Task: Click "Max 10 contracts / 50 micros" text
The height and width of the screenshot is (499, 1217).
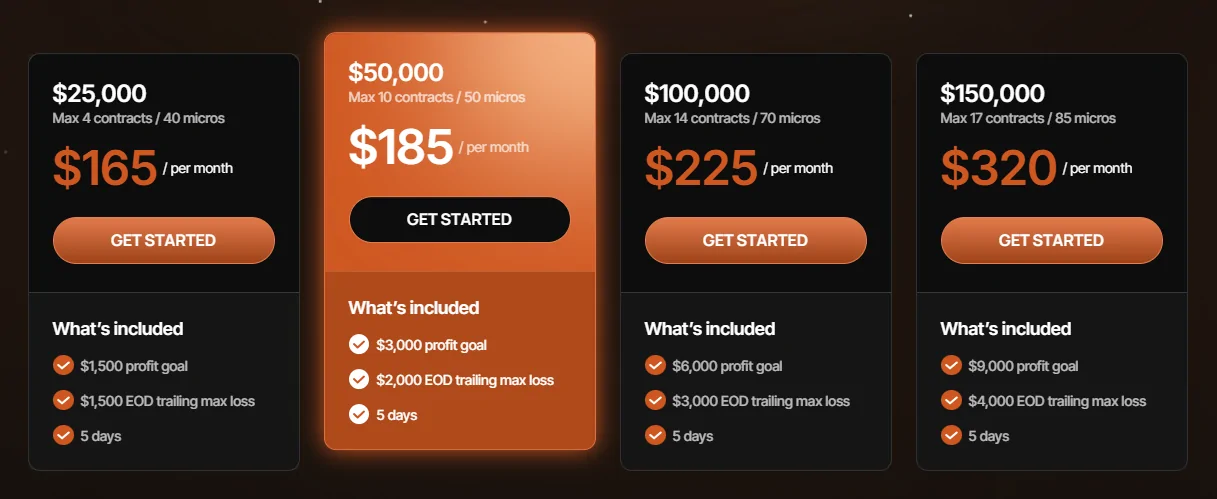Action: tap(436, 97)
